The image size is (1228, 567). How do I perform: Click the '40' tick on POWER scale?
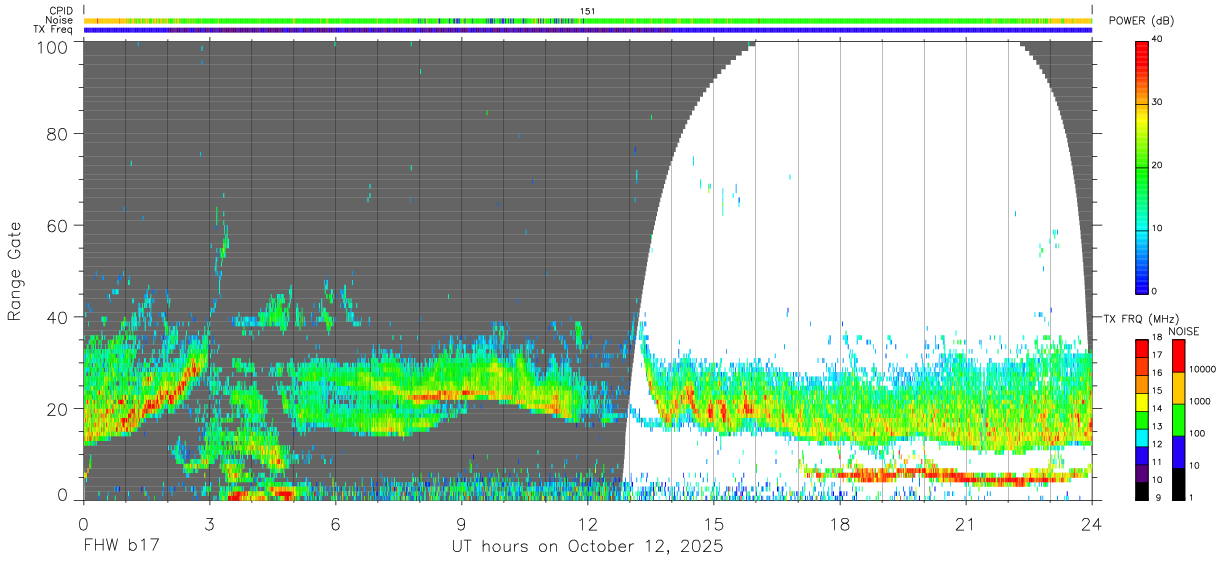pyautogui.click(x=1158, y=41)
